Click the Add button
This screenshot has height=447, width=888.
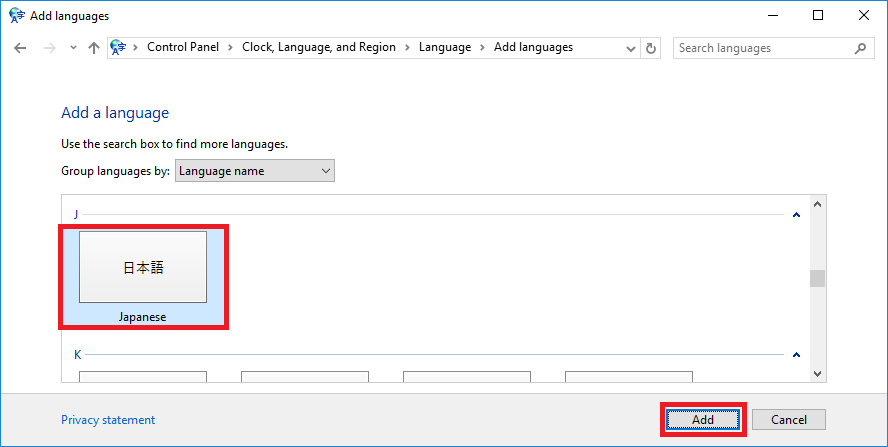click(x=703, y=420)
